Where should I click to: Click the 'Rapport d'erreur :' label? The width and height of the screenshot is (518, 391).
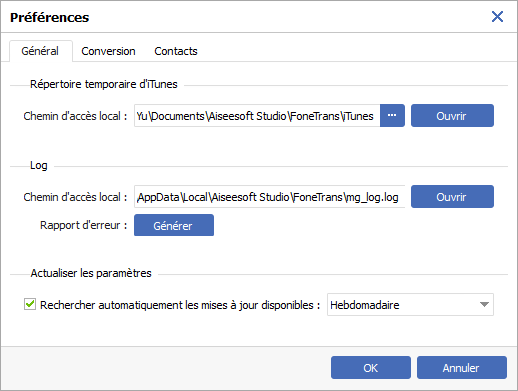(x=84, y=225)
